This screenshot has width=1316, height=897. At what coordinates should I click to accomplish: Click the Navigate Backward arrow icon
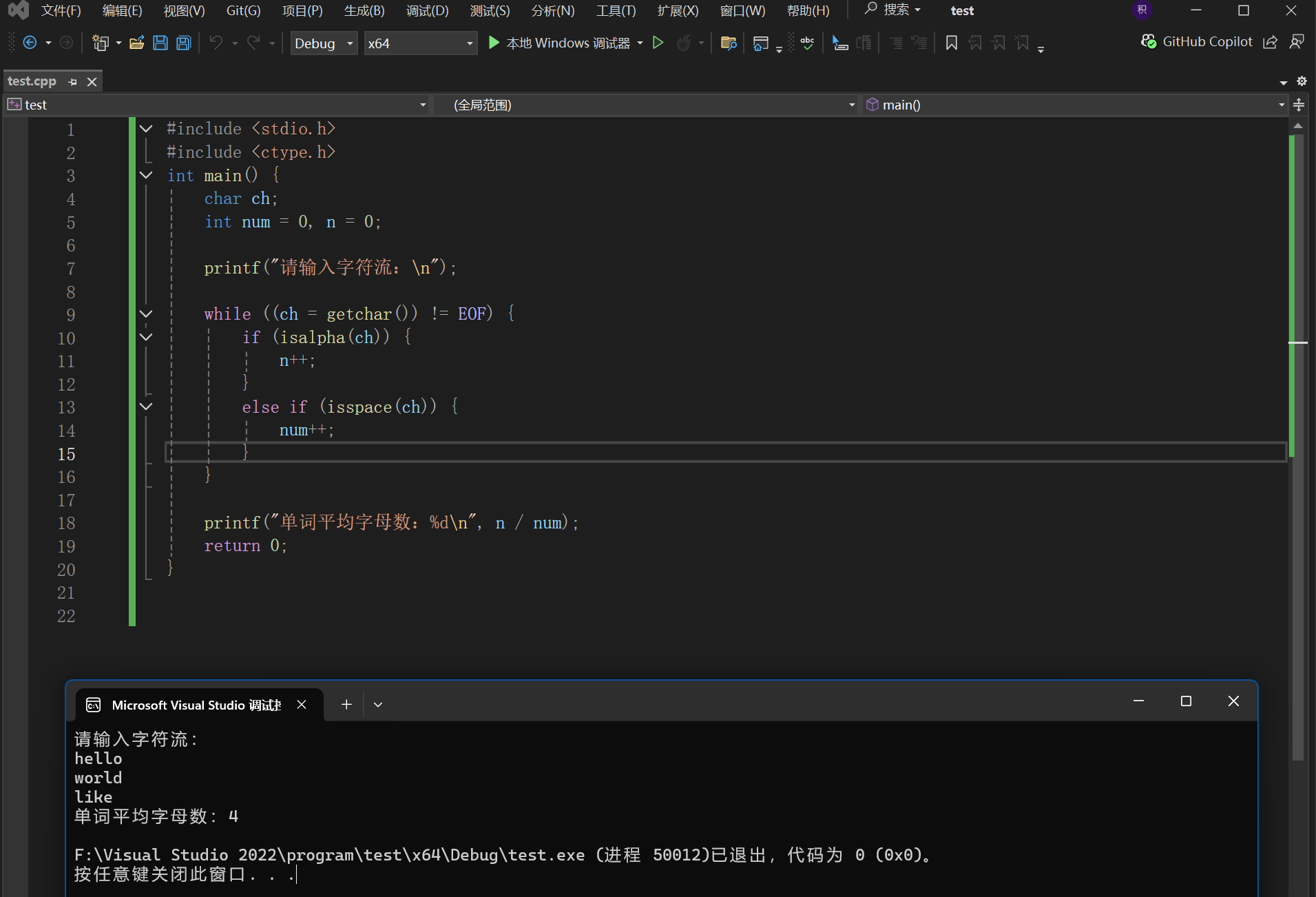30,43
